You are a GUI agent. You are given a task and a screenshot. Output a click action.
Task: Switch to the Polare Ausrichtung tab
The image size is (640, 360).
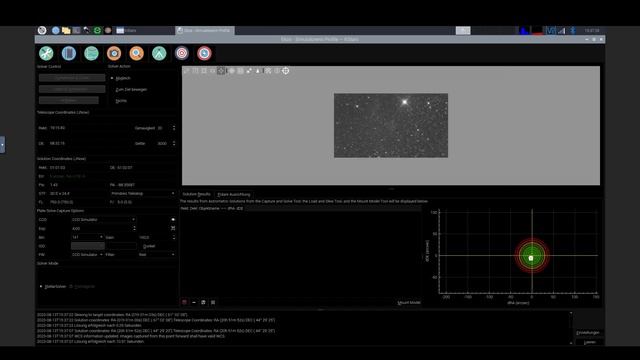pyautogui.click(x=234, y=194)
